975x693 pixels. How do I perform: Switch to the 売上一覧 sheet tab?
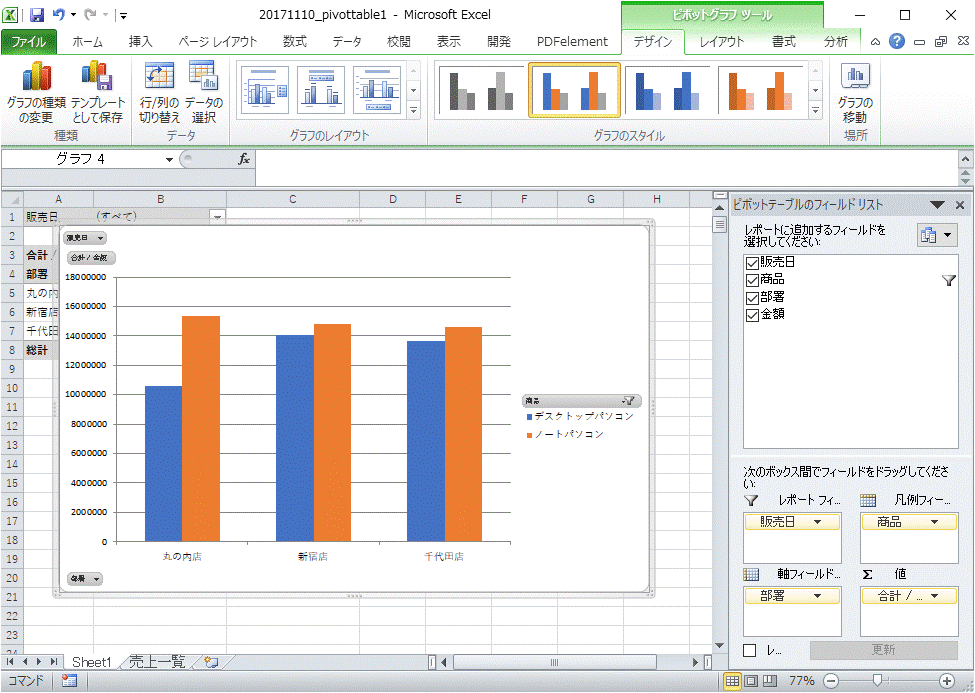point(158,662)
